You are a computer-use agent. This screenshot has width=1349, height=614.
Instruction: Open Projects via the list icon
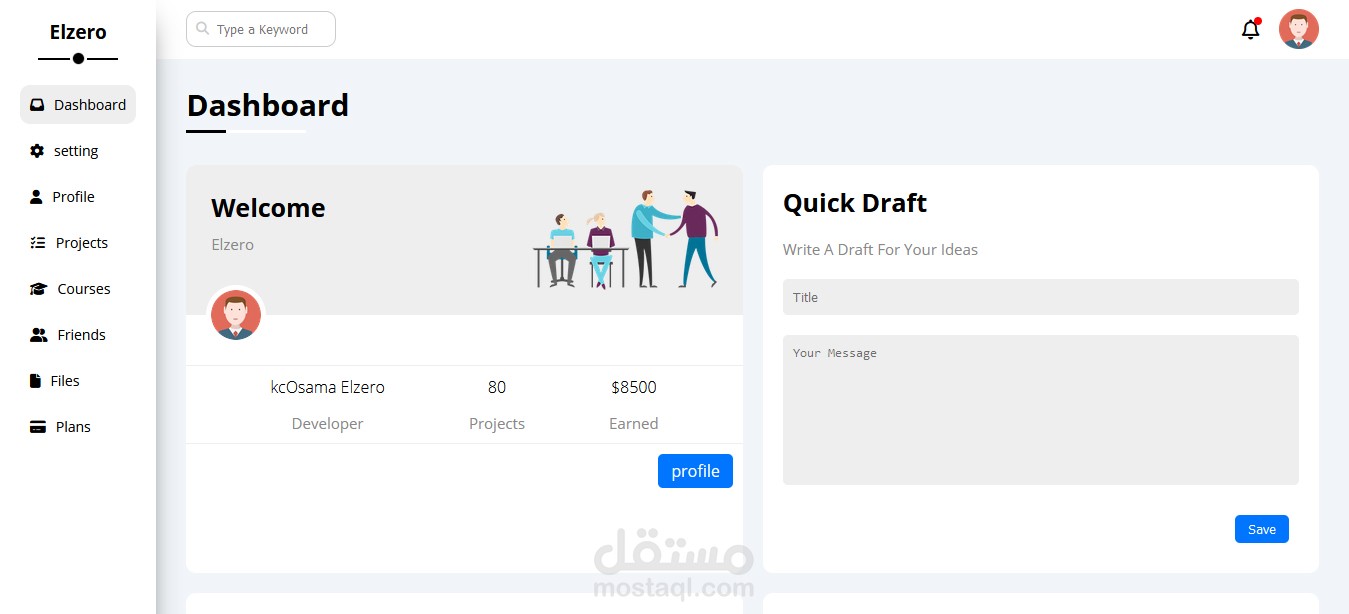[37, 242]
